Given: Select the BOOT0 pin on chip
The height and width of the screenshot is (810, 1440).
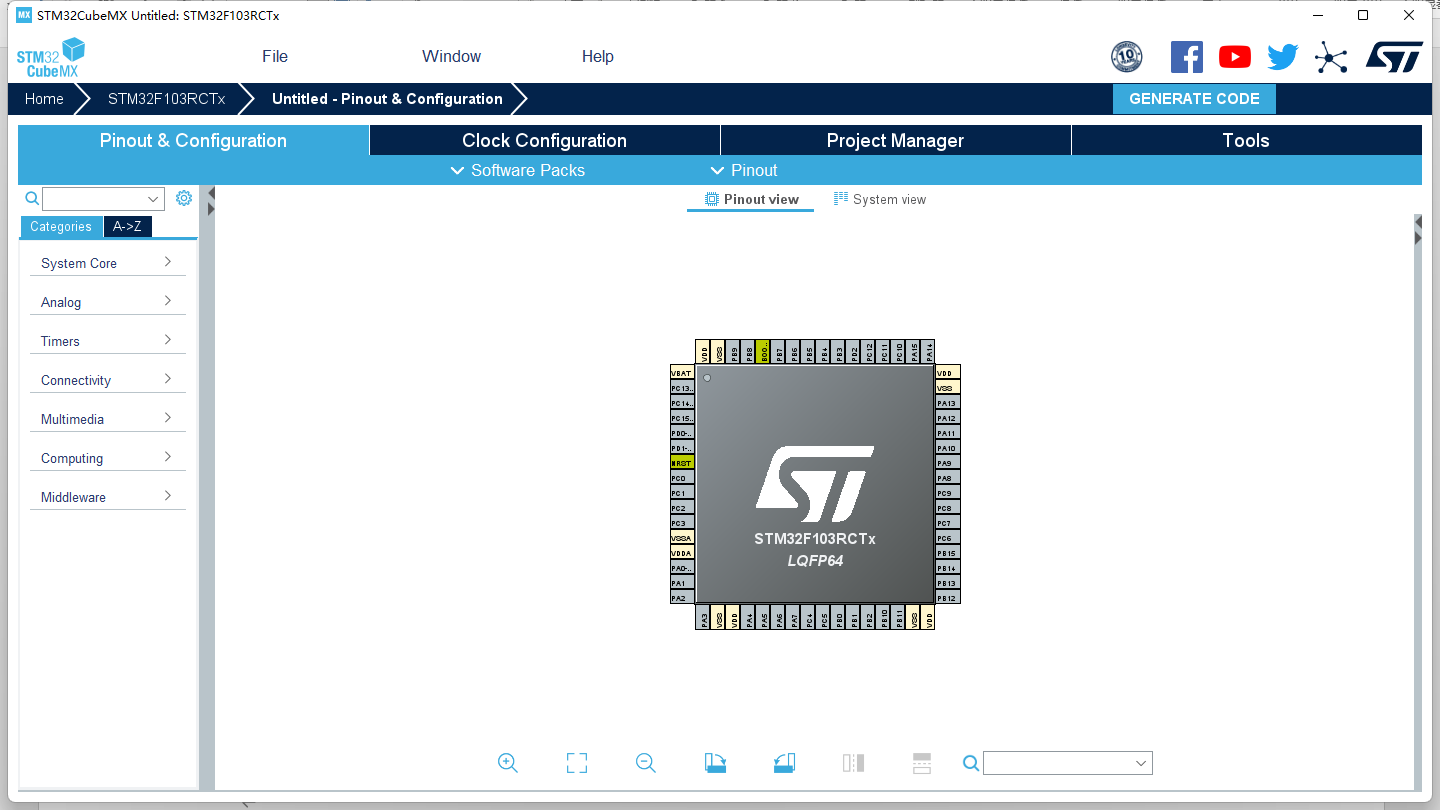Looking at the screenshot, I should (763, 351).
